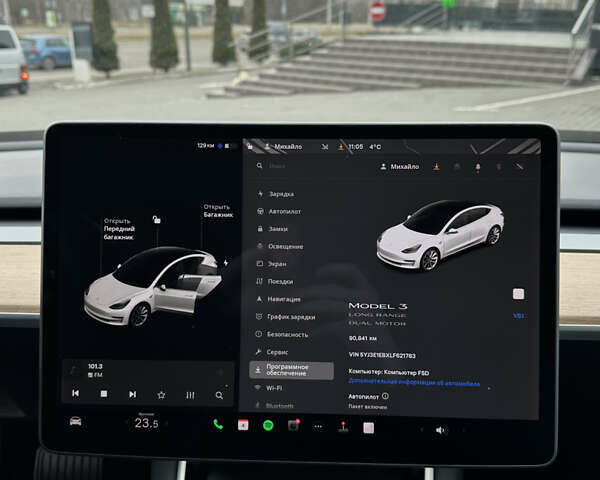Open vehicle controls with the car icon

tap(75, 421)
